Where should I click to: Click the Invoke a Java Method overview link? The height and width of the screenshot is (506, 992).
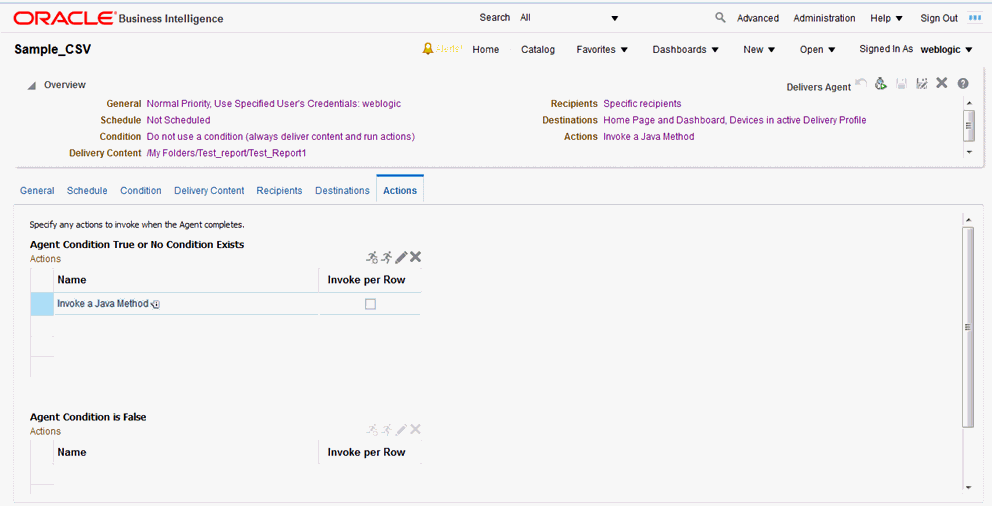click(648, 137)
